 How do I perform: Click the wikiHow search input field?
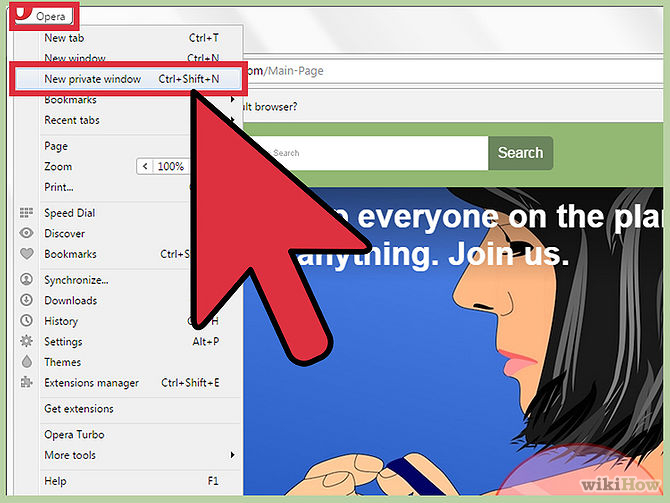(375, 153)
